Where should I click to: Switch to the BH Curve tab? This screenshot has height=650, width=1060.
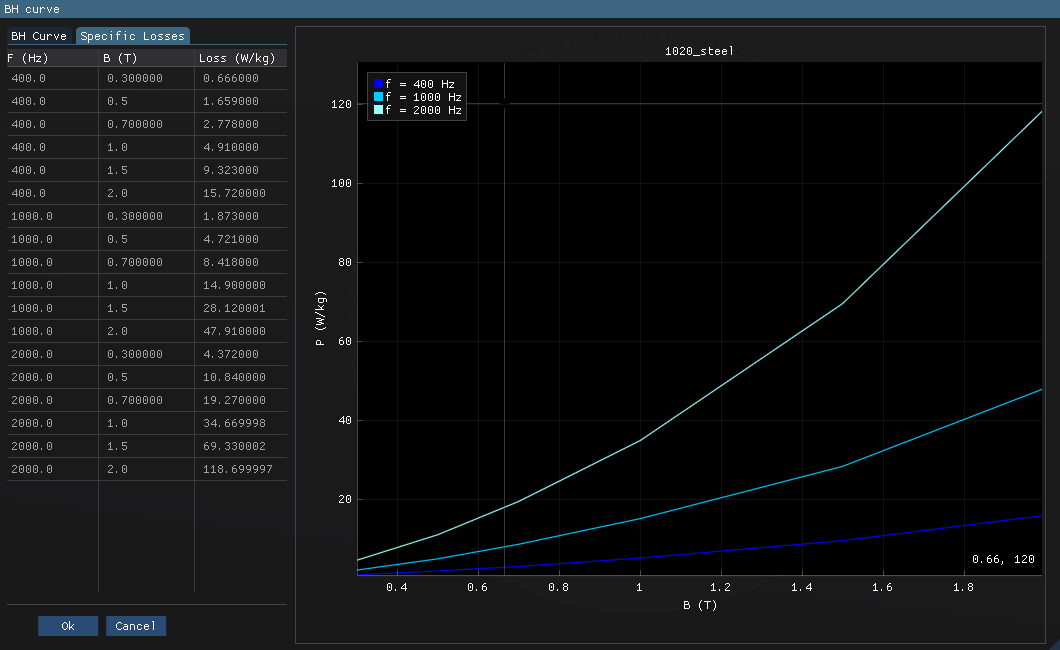pyautogui.click(x=40, y=35)
